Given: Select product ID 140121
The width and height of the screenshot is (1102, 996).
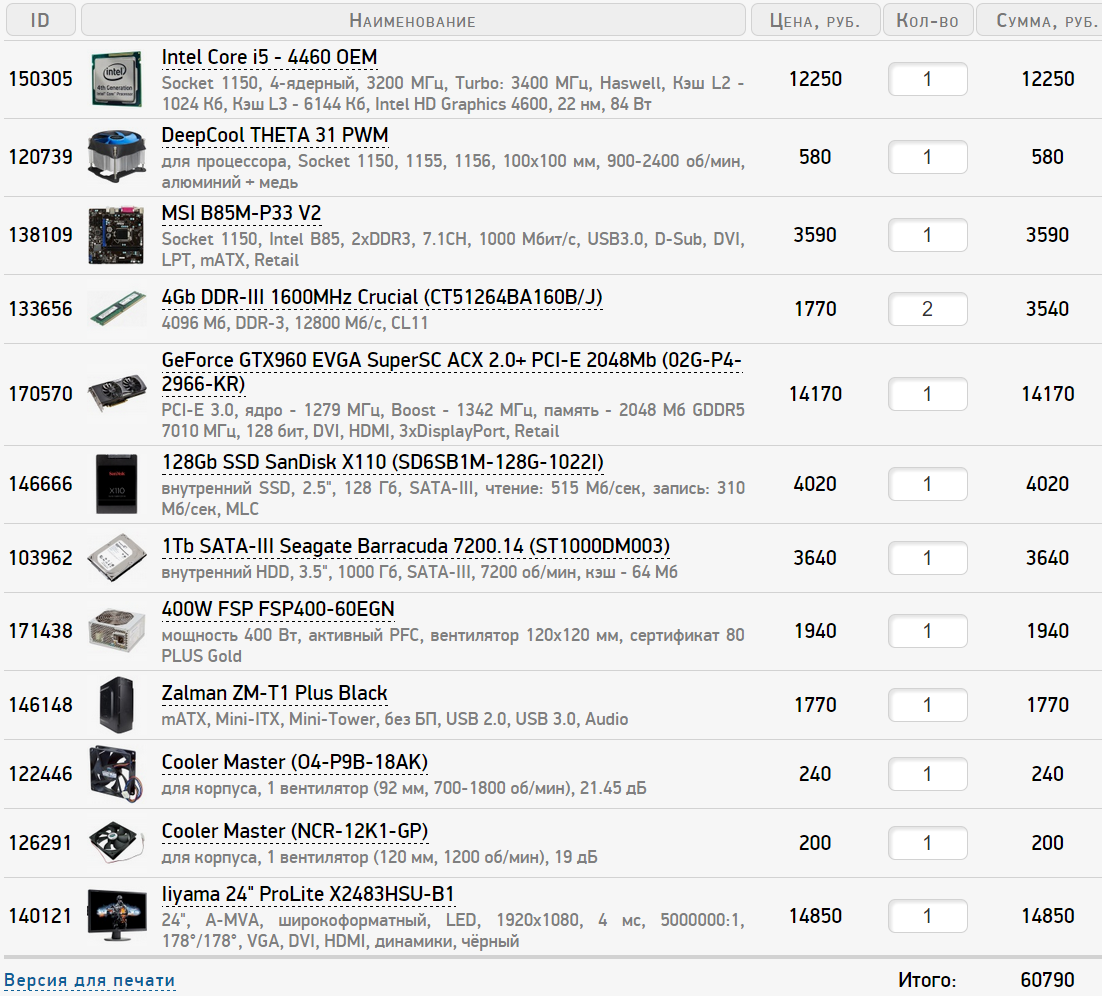Looking at the screenshot, I should coord(41,916).
